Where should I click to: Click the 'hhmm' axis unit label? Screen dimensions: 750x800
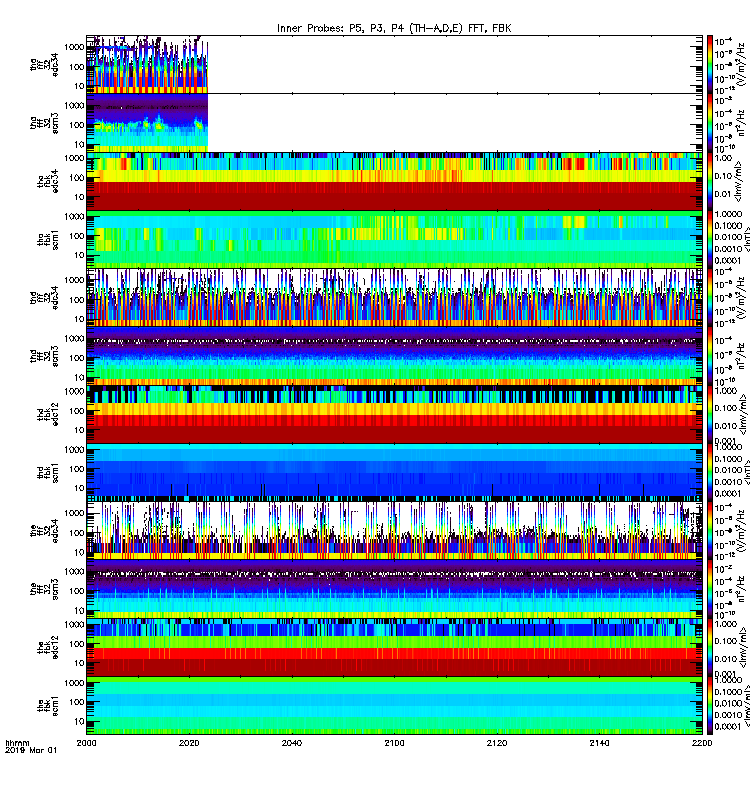17,743
